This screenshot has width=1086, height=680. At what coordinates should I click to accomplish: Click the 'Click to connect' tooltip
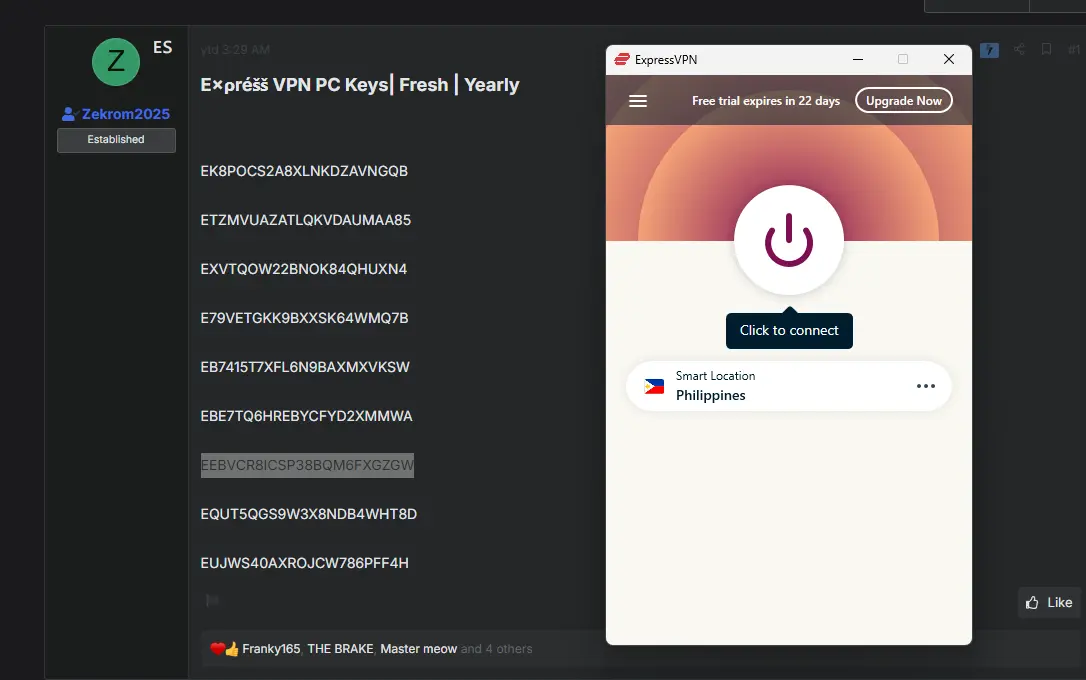tap(789, 330)
